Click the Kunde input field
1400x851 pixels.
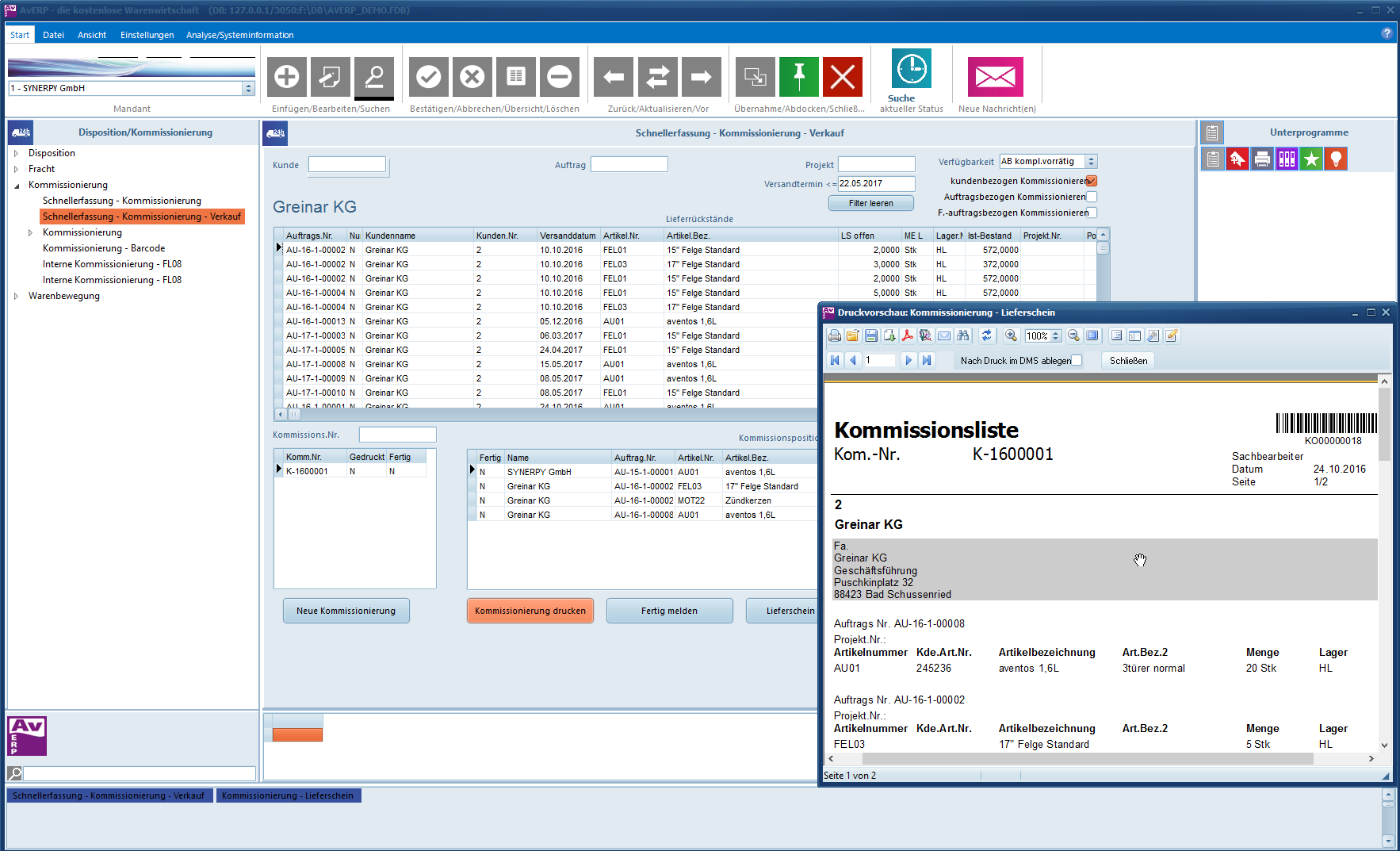pyautogui.click(x=347, y=165)
